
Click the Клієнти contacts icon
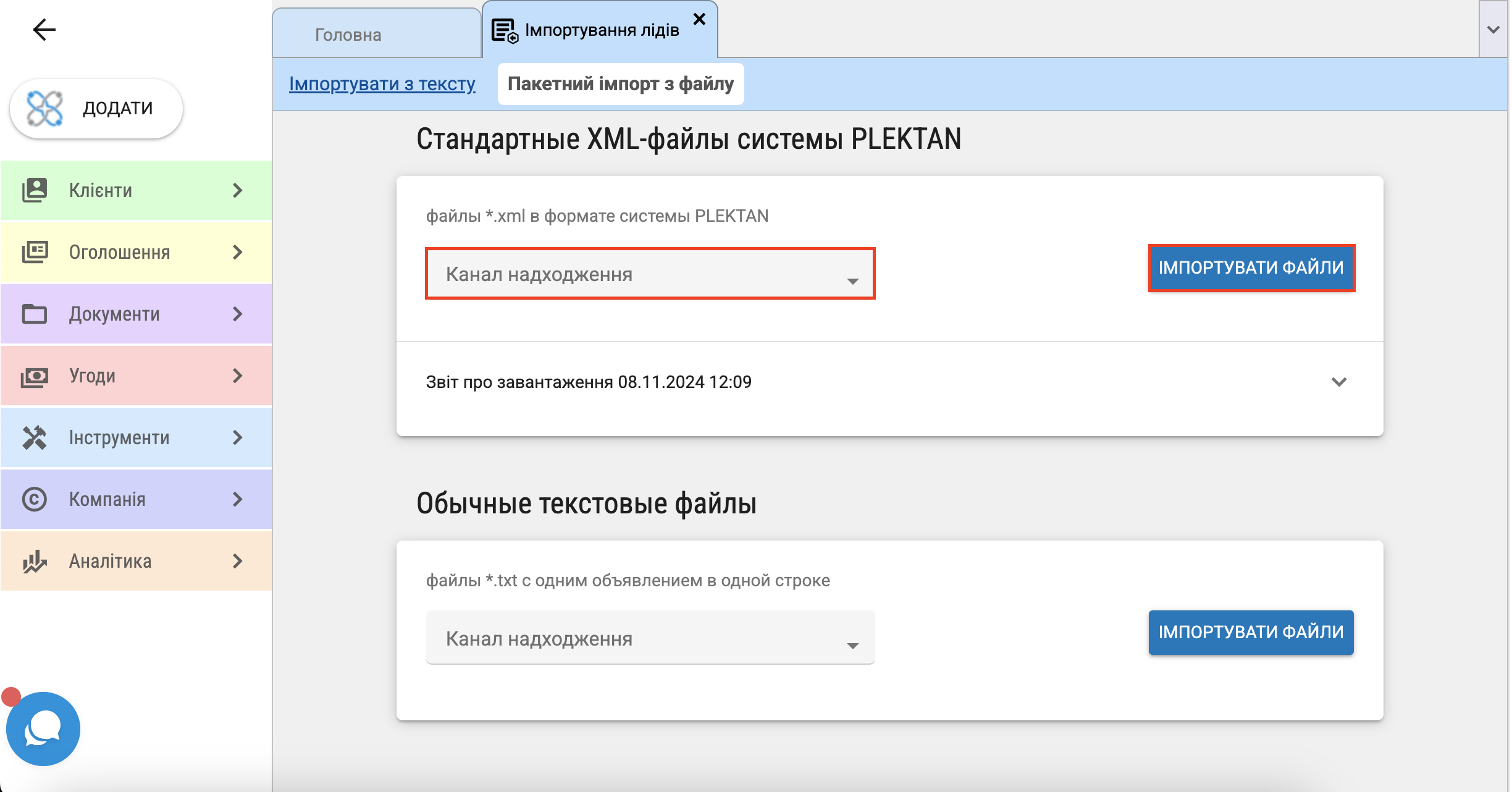pos(35,190)
